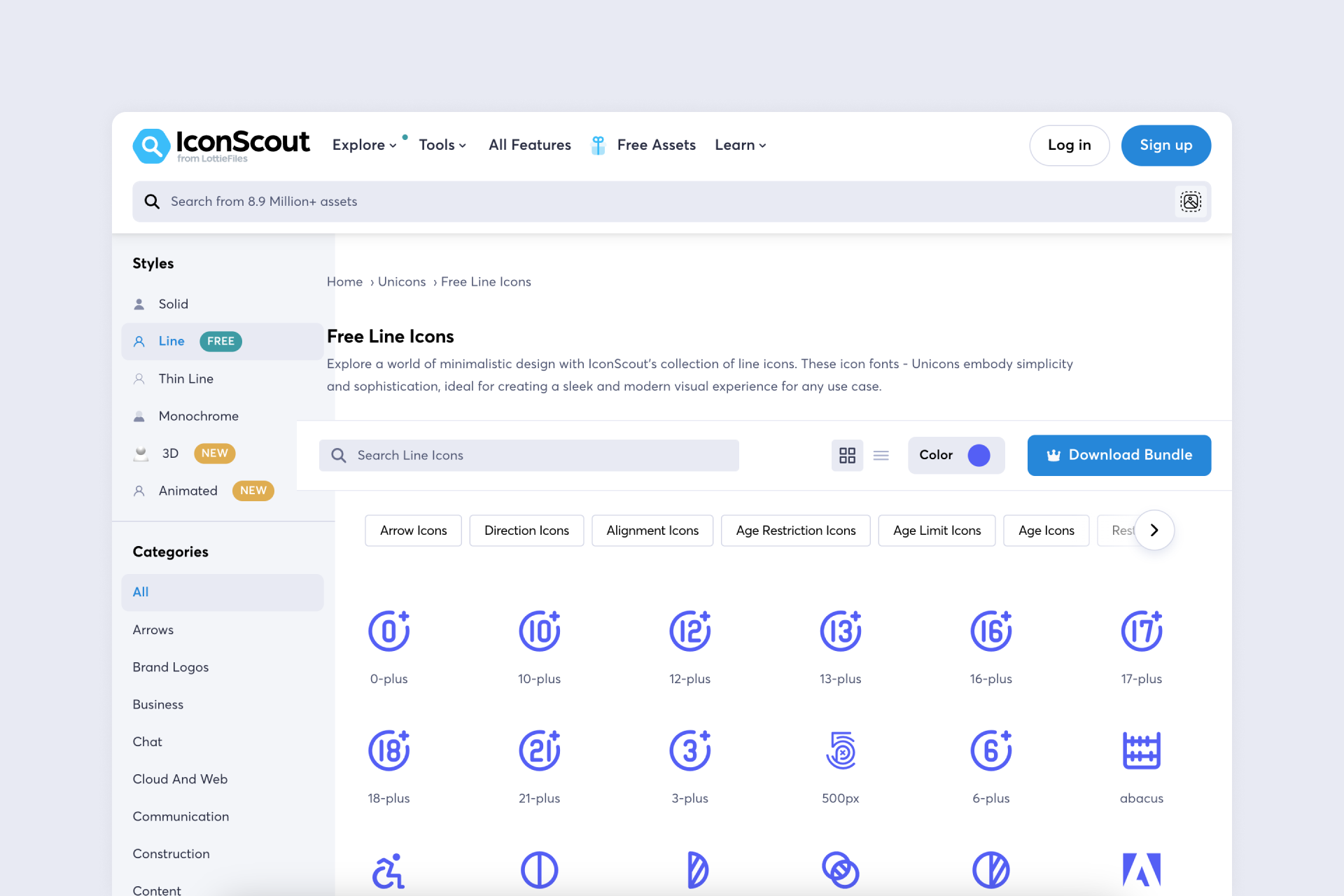Viewport: 1344px width, 896px height.
Task: Select the abacus icon thumbnail
Action: [1141, 750]
